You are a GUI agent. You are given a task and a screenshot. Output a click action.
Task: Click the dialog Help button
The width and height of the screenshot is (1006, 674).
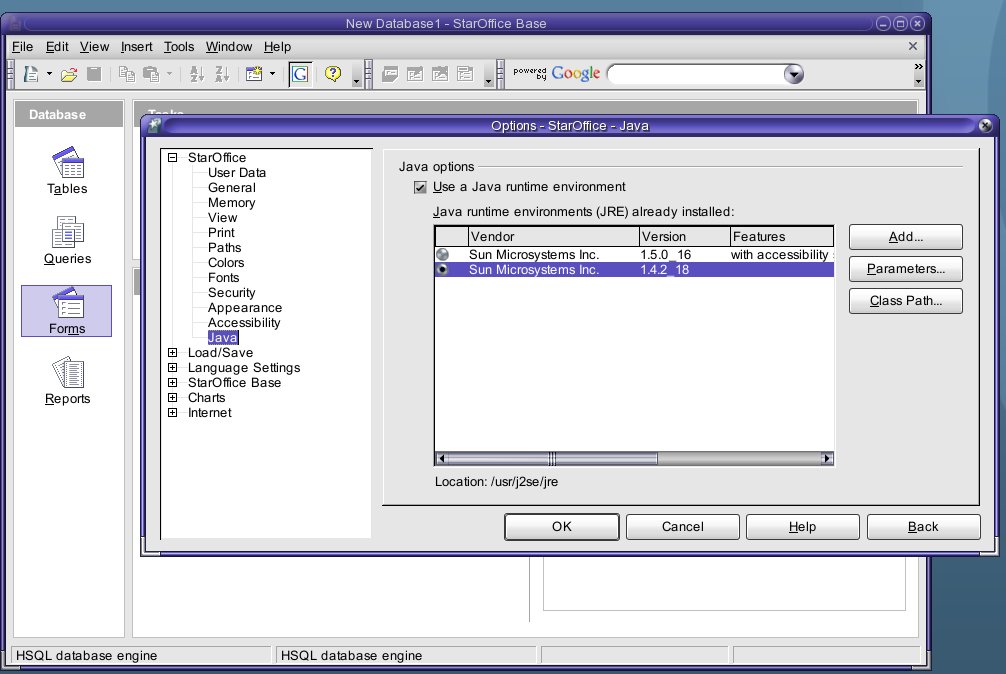point(802,527)
